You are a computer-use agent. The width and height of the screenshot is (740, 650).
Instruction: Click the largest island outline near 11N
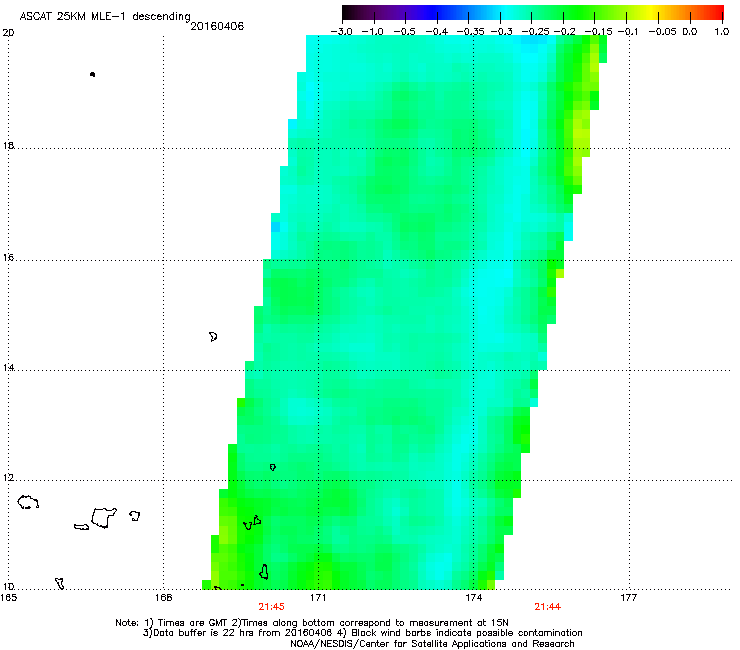(104, 517)
